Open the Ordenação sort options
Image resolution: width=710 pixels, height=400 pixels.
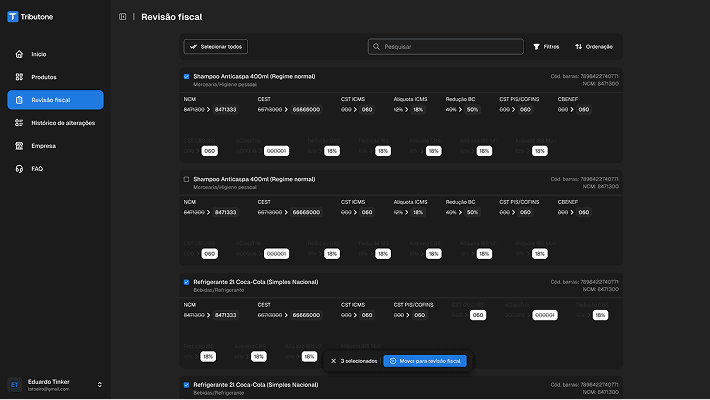click(594, 47)
